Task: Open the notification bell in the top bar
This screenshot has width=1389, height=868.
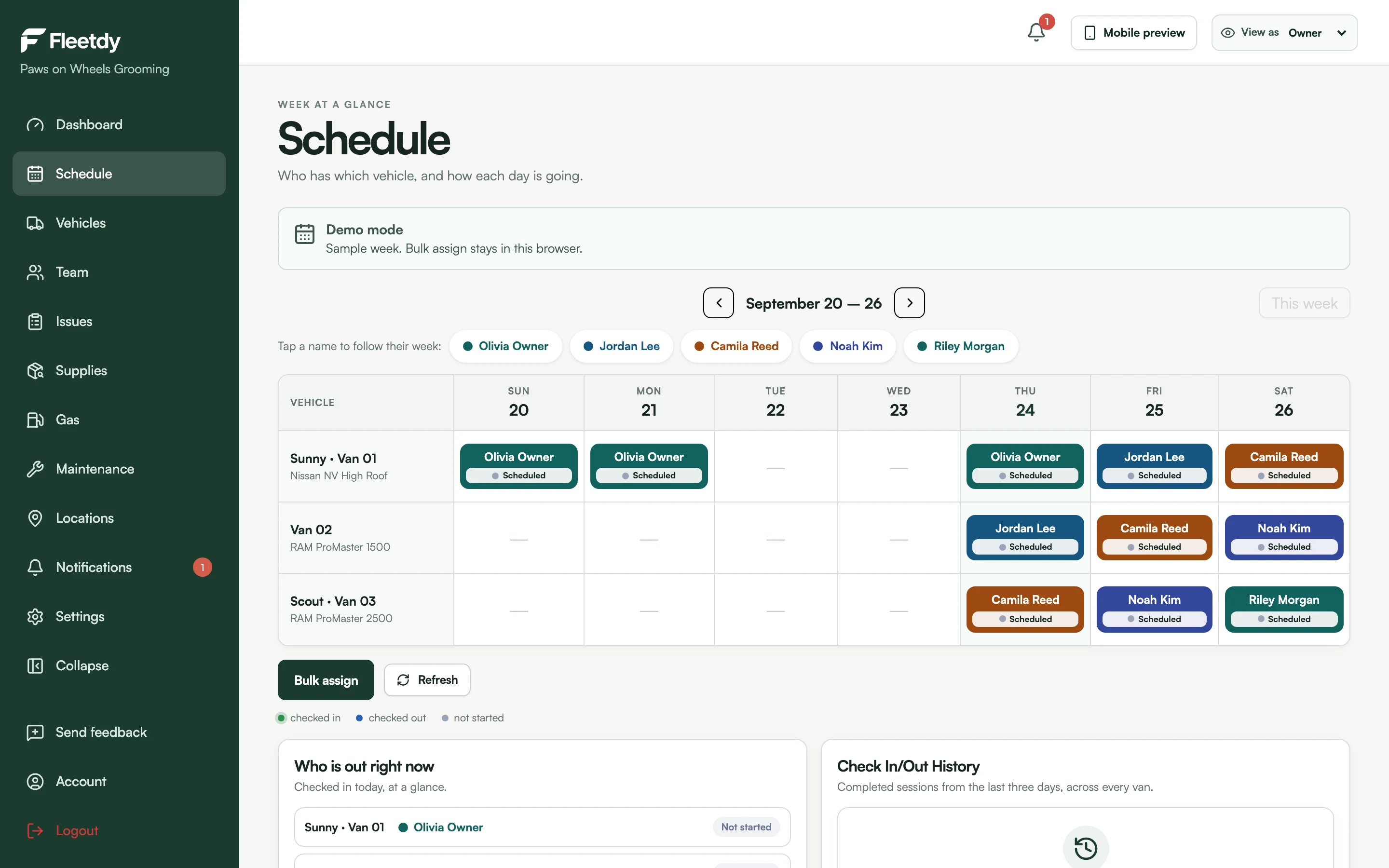Action: [1036, 32]
